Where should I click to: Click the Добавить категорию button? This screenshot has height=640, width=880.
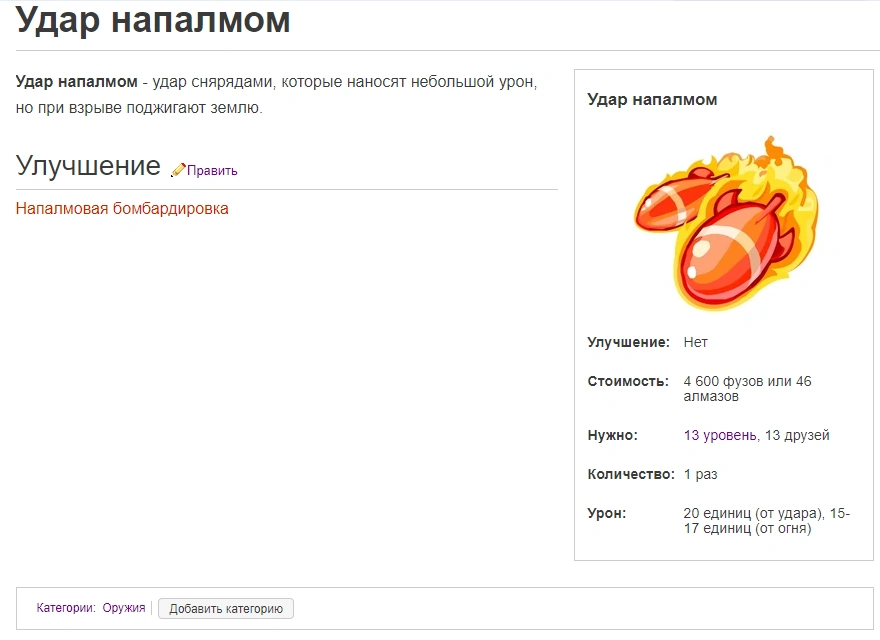click(x=226, y=608)
